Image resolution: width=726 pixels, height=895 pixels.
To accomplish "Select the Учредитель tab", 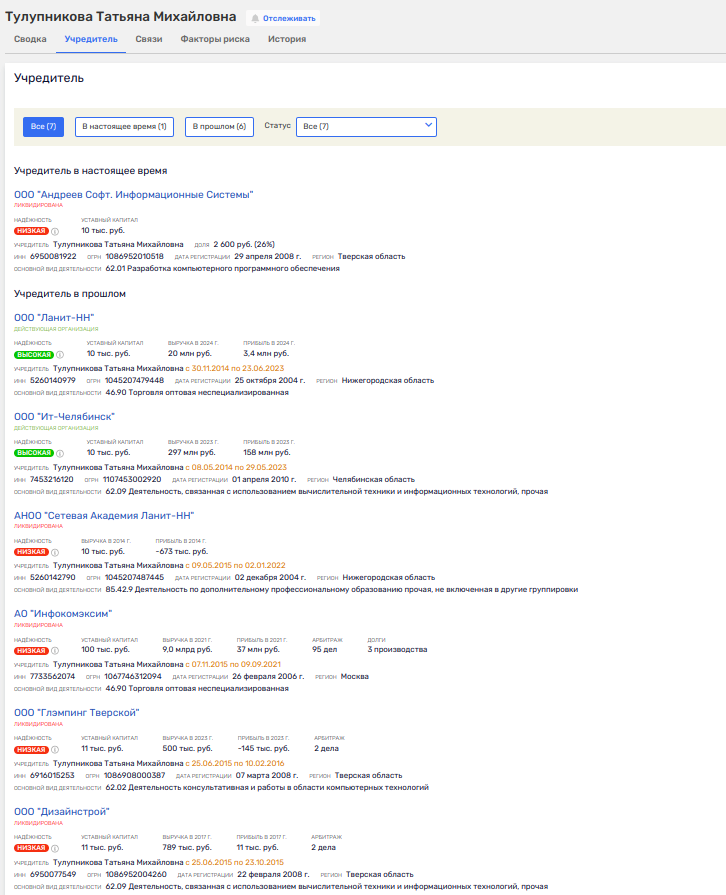I will (91, 39).
